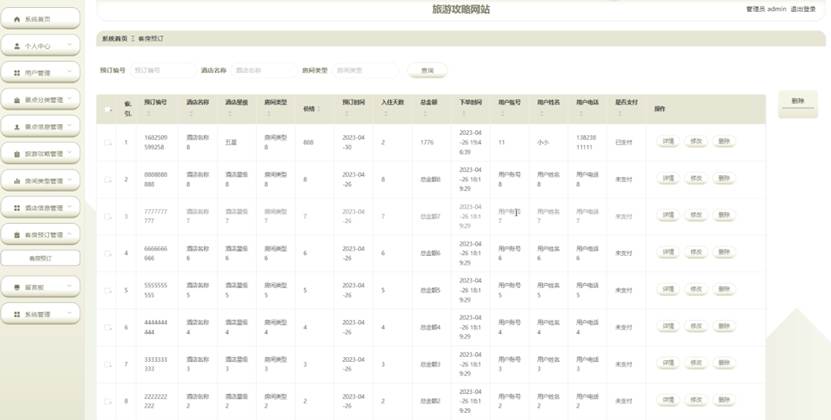This screenshot has width=831, height=420.
Task: Expand the 景点分类管理 chevron
Action: 69,100
